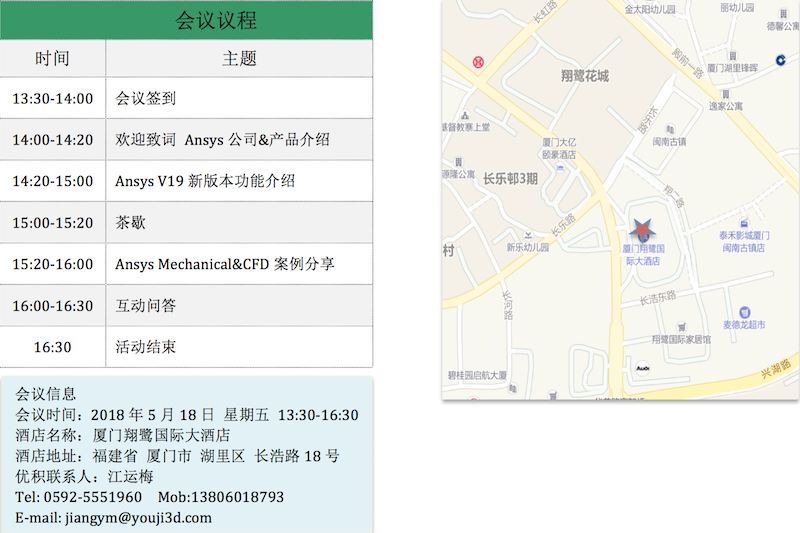Click the 厦门大亿丽豪酒店 hotel icon
Viewport: 800px width, 533px height.
[560, 168]
